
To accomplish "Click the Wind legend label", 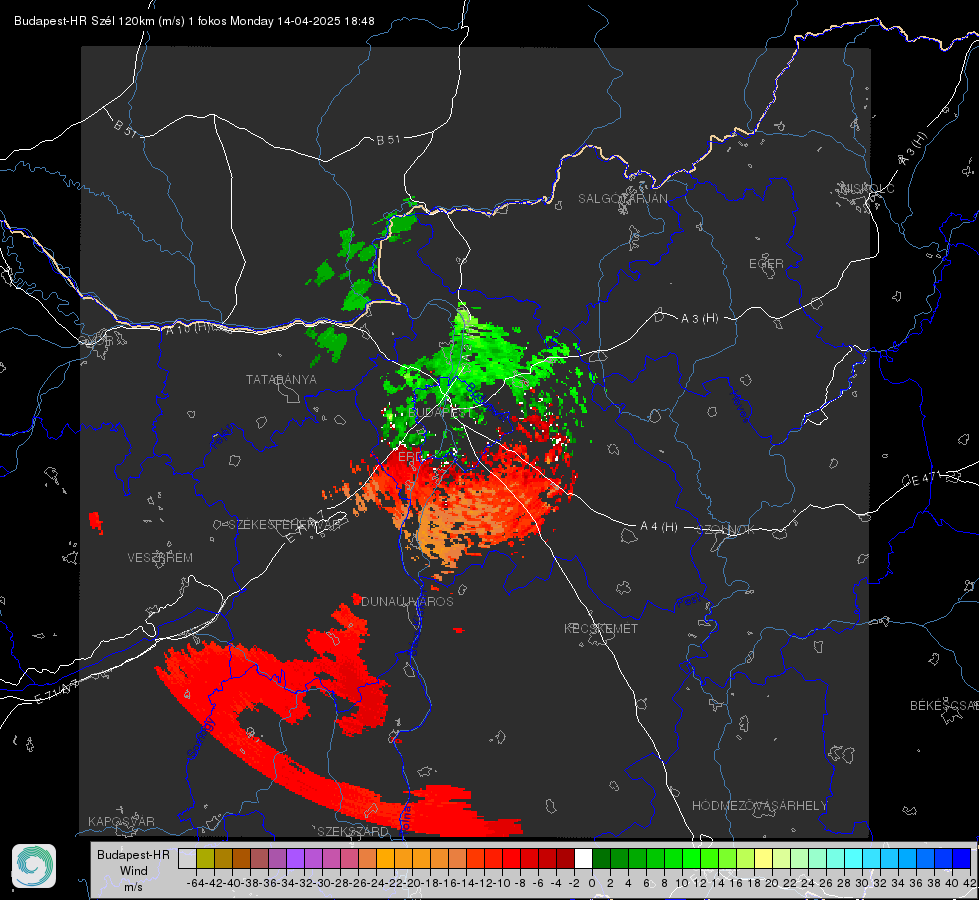I will pos(134,871).
